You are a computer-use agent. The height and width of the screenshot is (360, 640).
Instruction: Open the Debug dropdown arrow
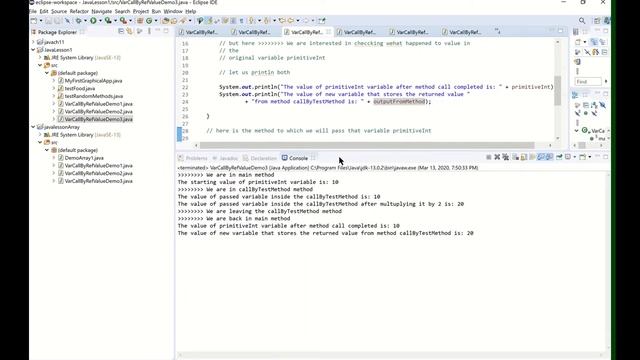pos(85,20)
